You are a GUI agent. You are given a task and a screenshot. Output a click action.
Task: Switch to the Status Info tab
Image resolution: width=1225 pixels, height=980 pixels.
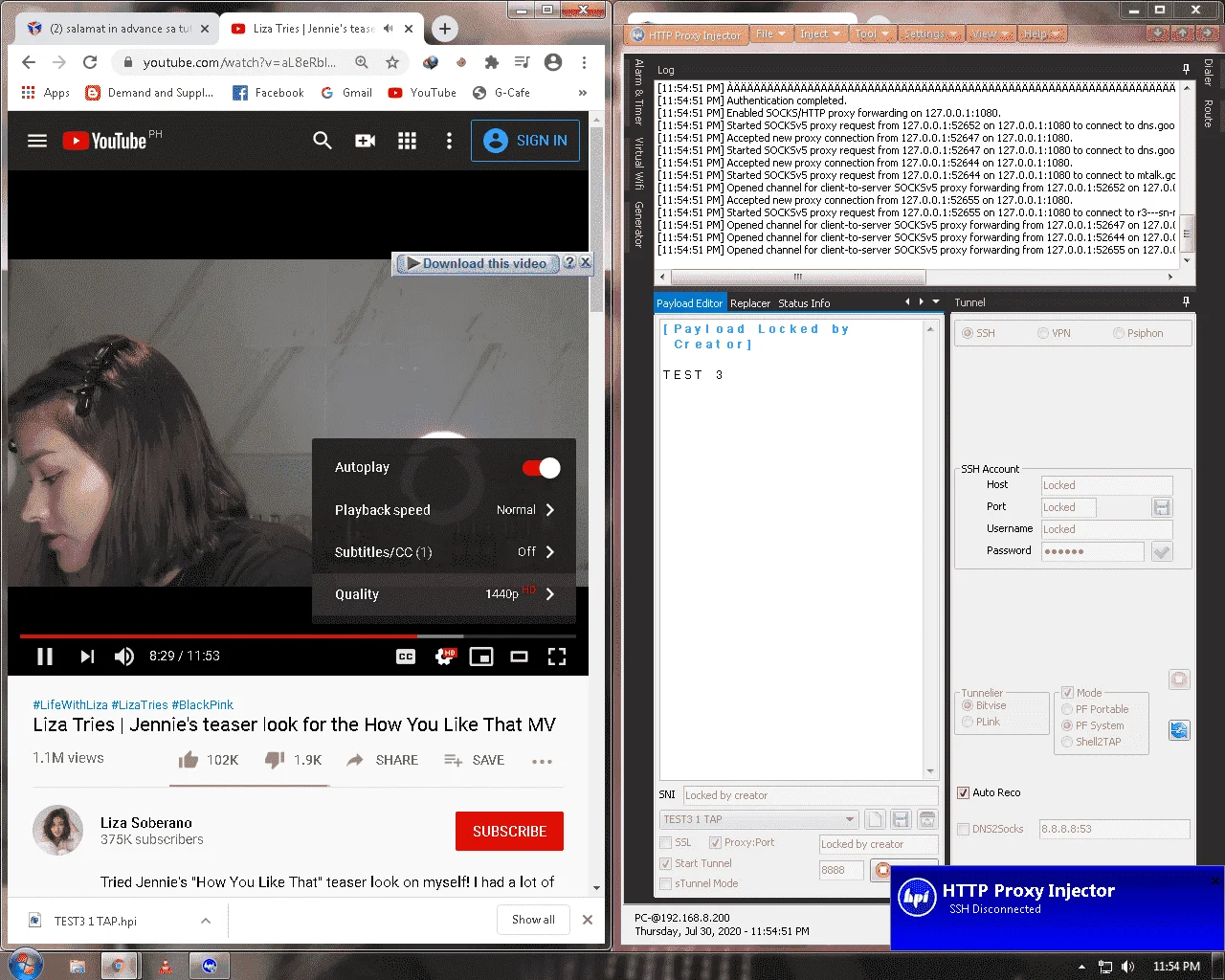pos(804,303)
